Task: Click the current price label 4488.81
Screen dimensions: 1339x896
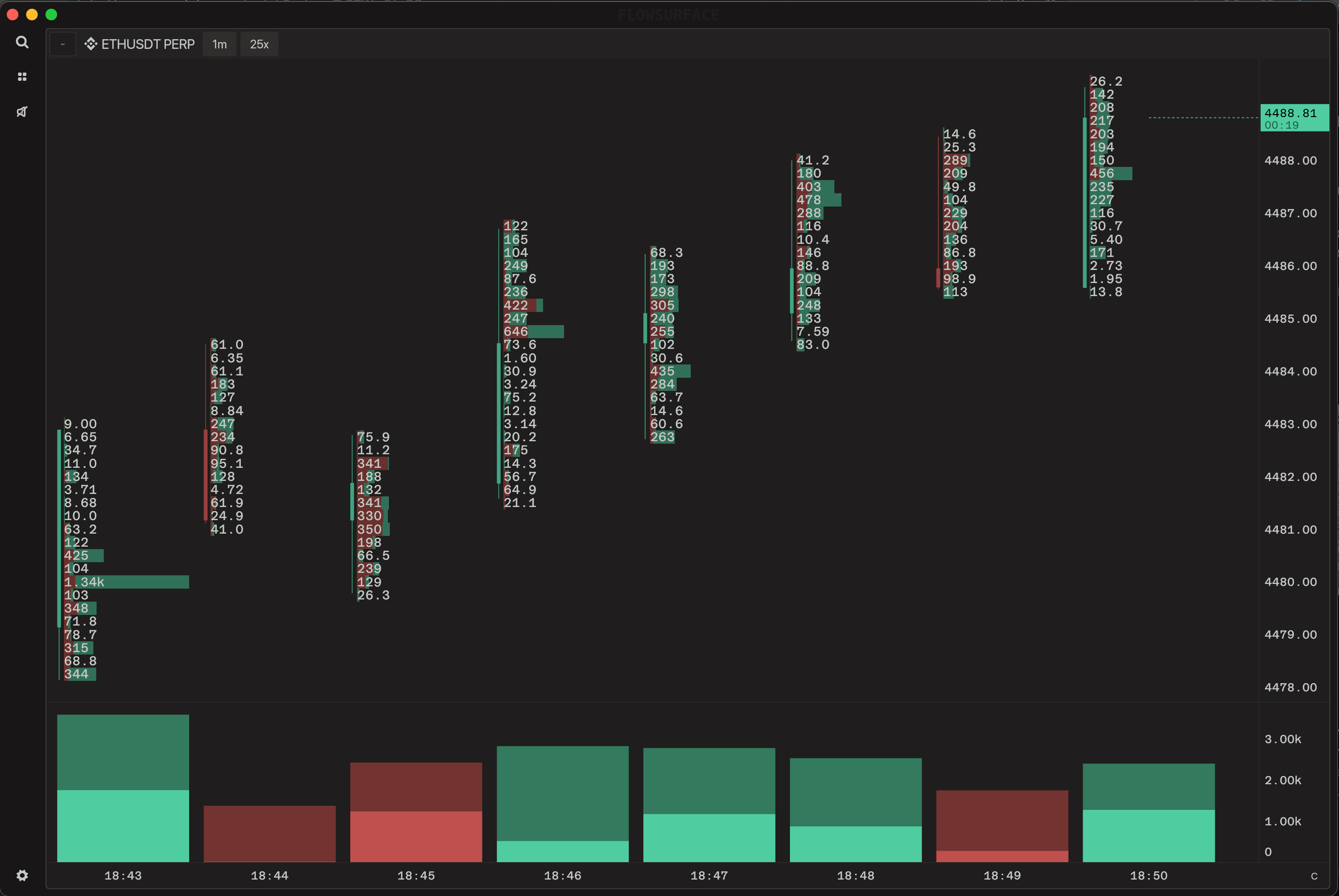Action: [1294, 118]
